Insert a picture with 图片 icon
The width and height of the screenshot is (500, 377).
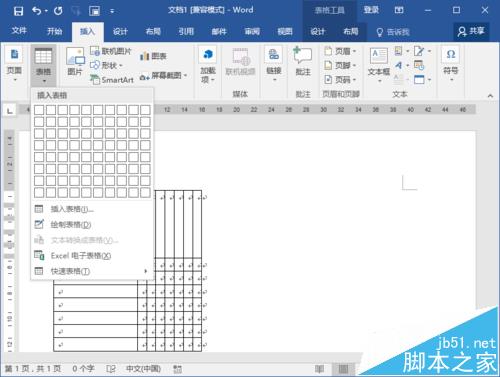tap(75, 56)
